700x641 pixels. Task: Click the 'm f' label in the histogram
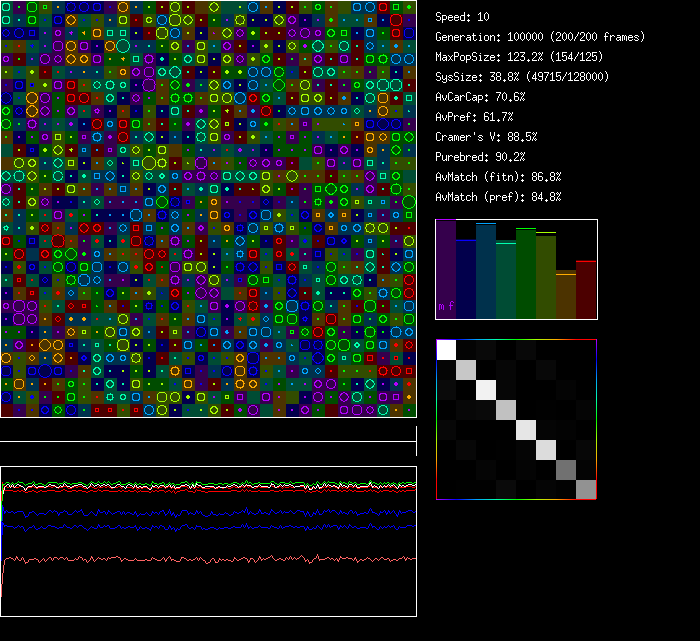(x=446, y=306)
